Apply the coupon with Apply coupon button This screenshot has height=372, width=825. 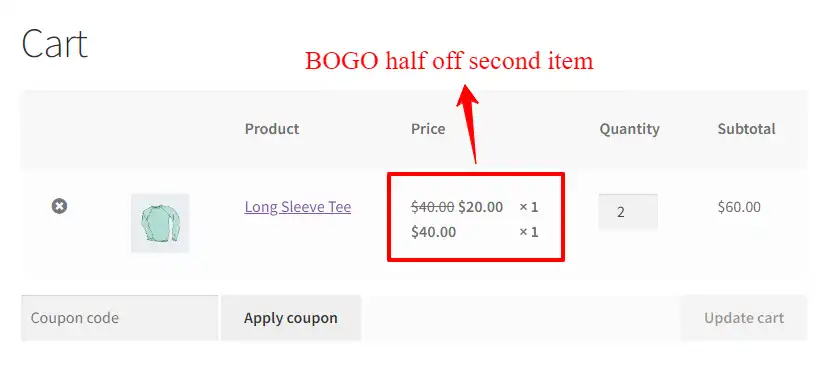point(291,318)
